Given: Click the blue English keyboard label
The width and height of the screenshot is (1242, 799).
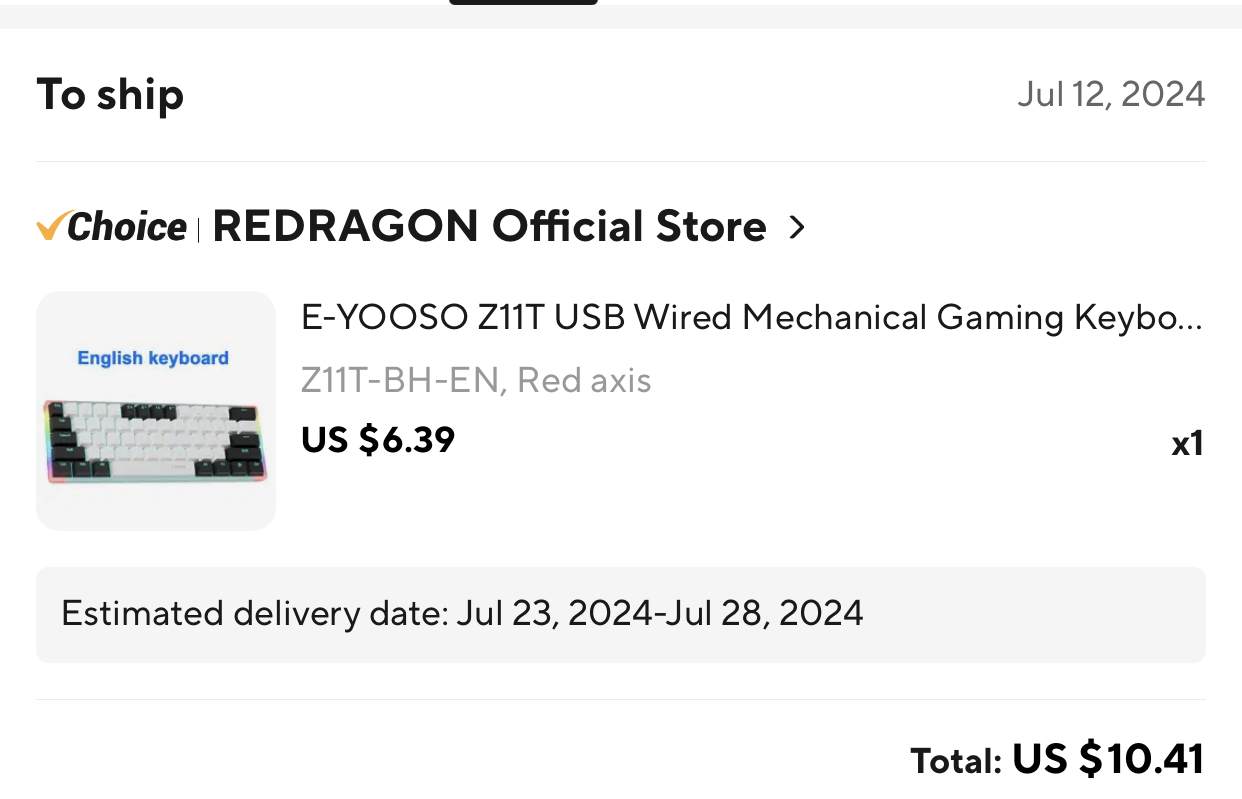Looking at the screenshot, I should click(153, 358).
